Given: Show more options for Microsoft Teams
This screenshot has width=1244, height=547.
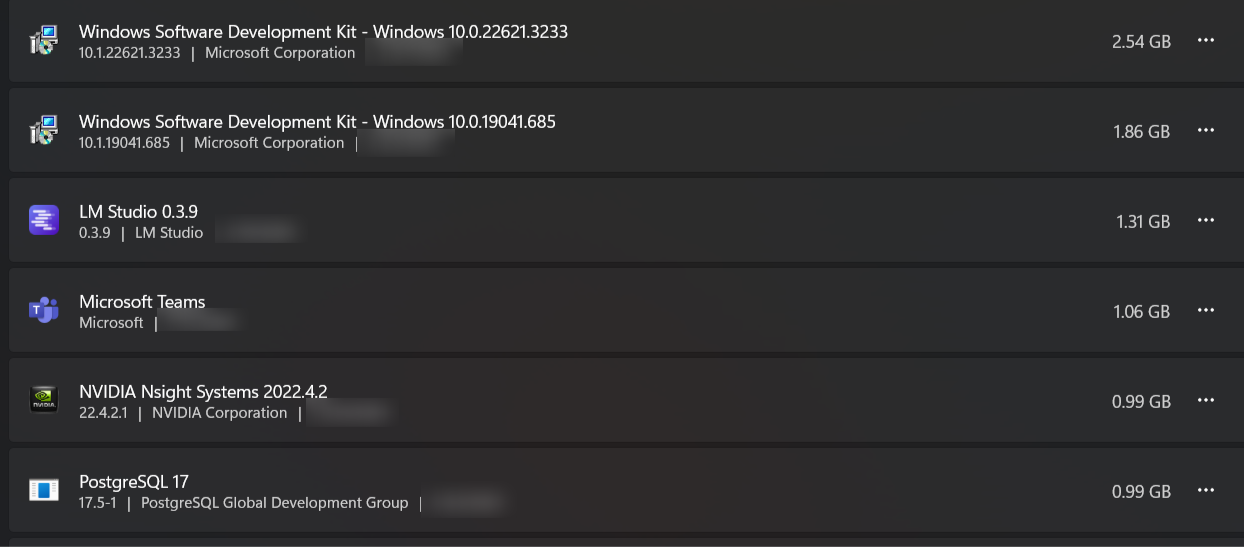Looking at the screenshot, I should point(1205,311).
